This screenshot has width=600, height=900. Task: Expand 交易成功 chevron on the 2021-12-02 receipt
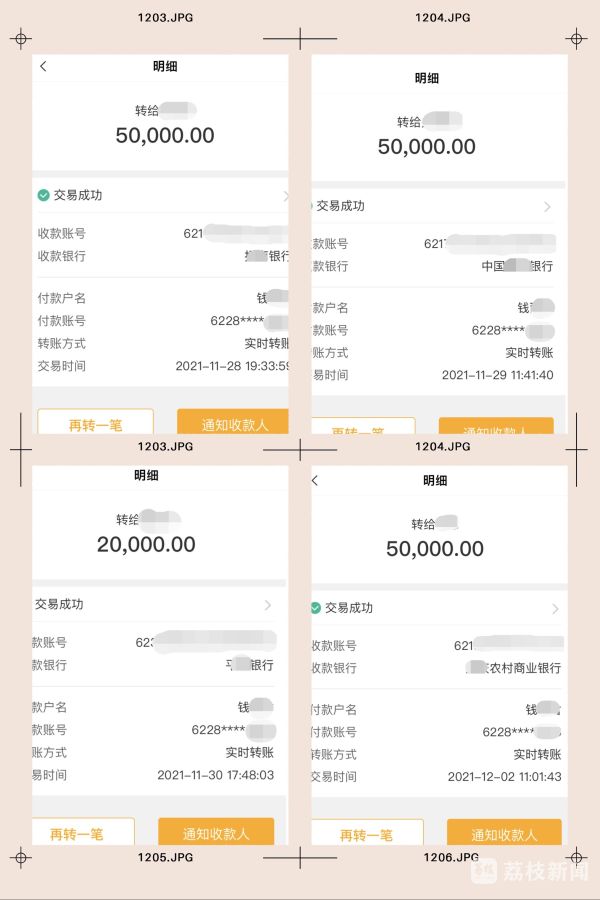click(x=555, y=609)
